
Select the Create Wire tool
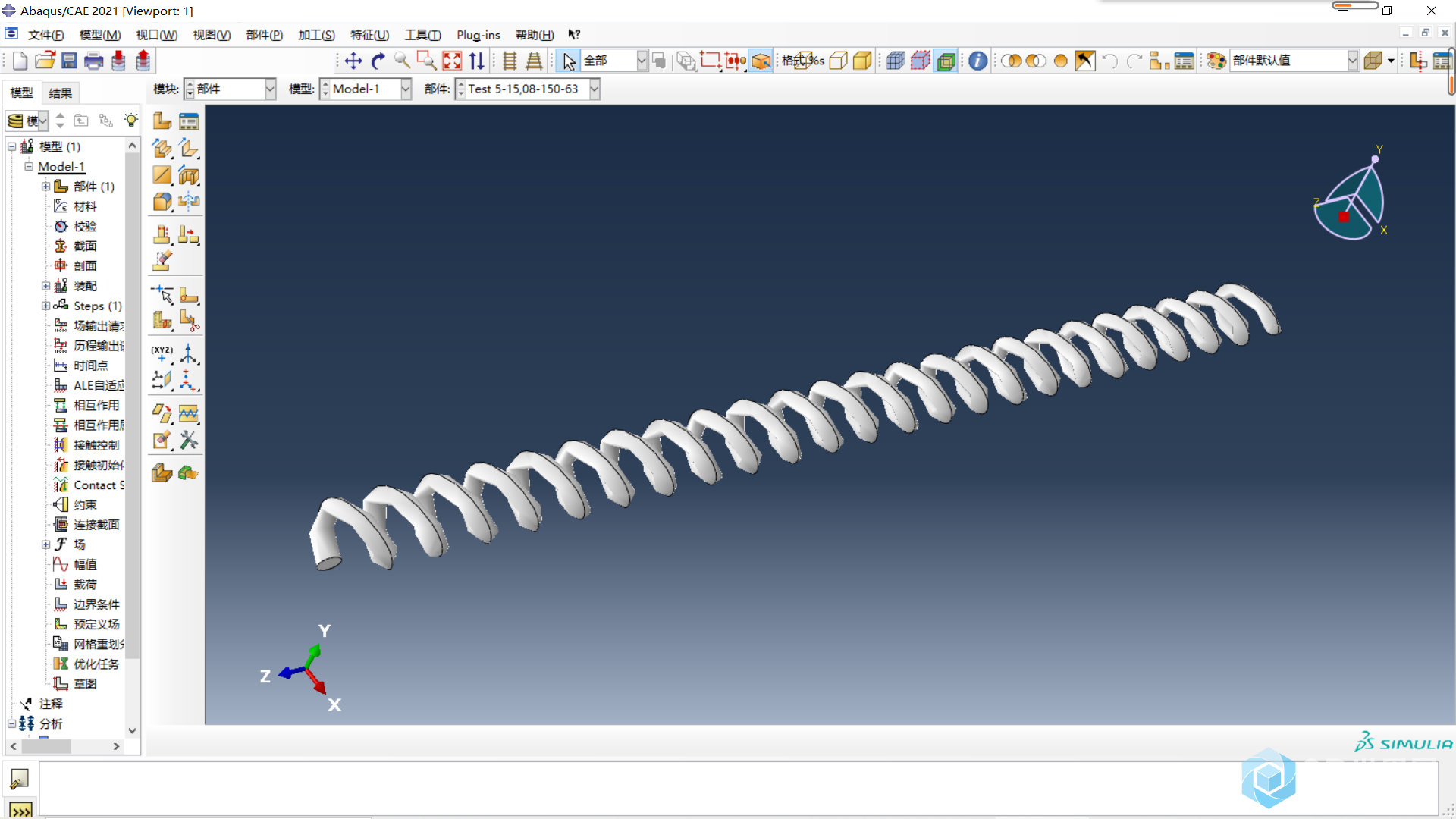[x=162, y=175]
